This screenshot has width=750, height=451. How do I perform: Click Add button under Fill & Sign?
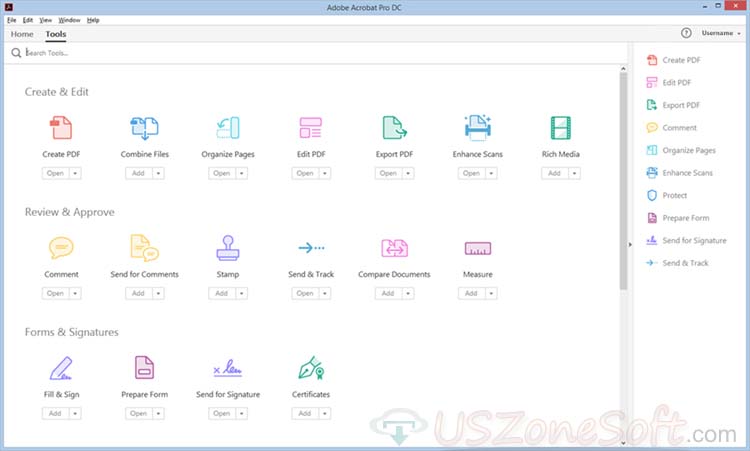click(x=55, y=413)
